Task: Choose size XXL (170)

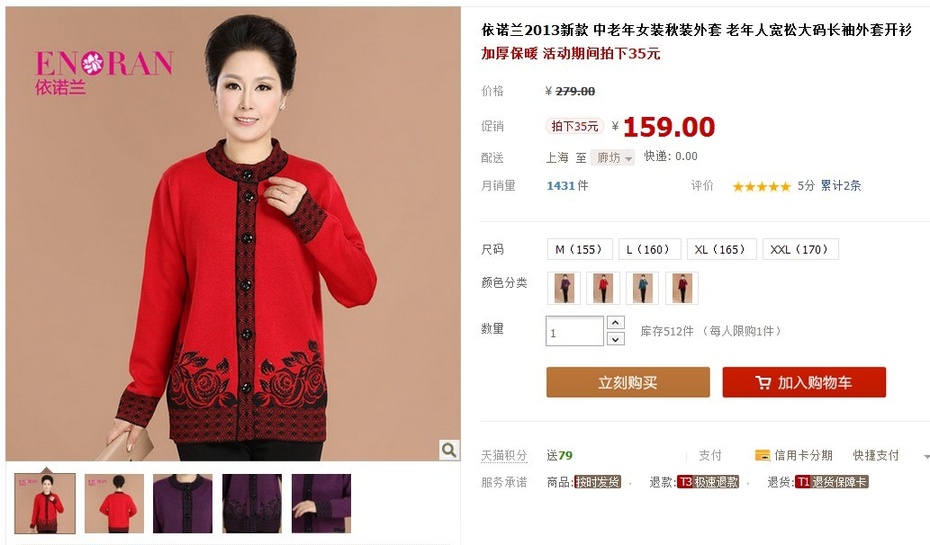Action: [x=800, y=249]
